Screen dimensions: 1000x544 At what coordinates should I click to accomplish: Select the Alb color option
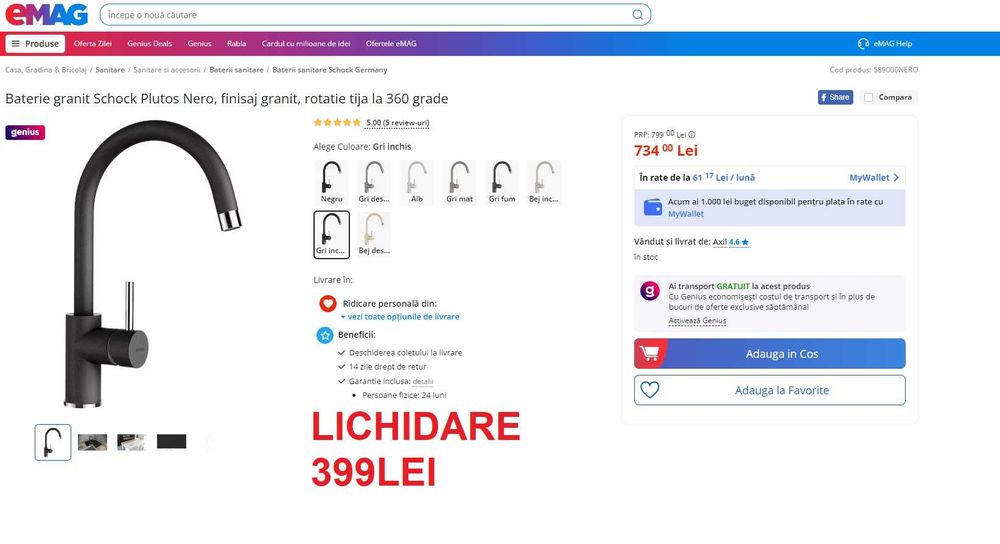tap(417, 182)
